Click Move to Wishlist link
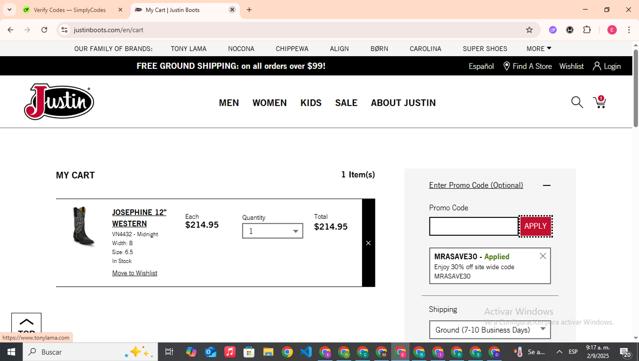 [134, 273]
